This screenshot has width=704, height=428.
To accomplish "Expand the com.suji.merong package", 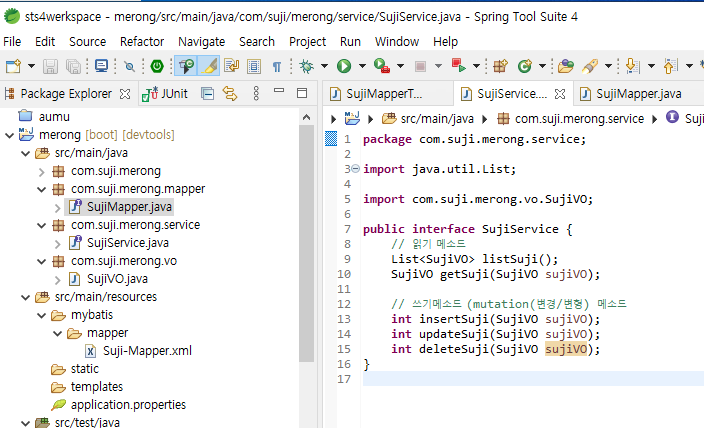I will click(x=42, y=171).
